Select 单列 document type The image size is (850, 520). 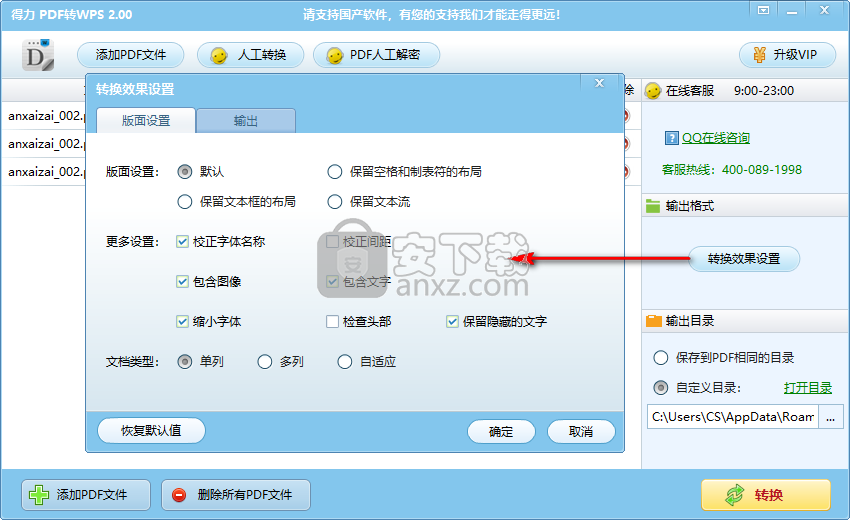click(x=185, y=362)
